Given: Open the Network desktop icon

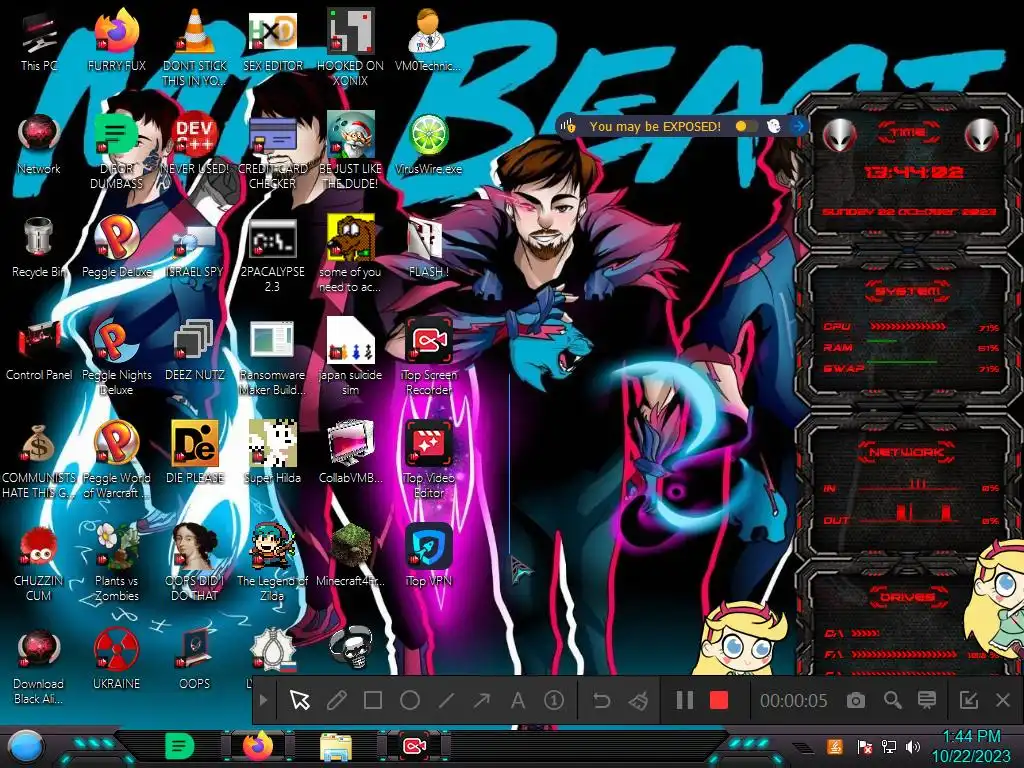Looking at the screenshot, I should point(39,145).
